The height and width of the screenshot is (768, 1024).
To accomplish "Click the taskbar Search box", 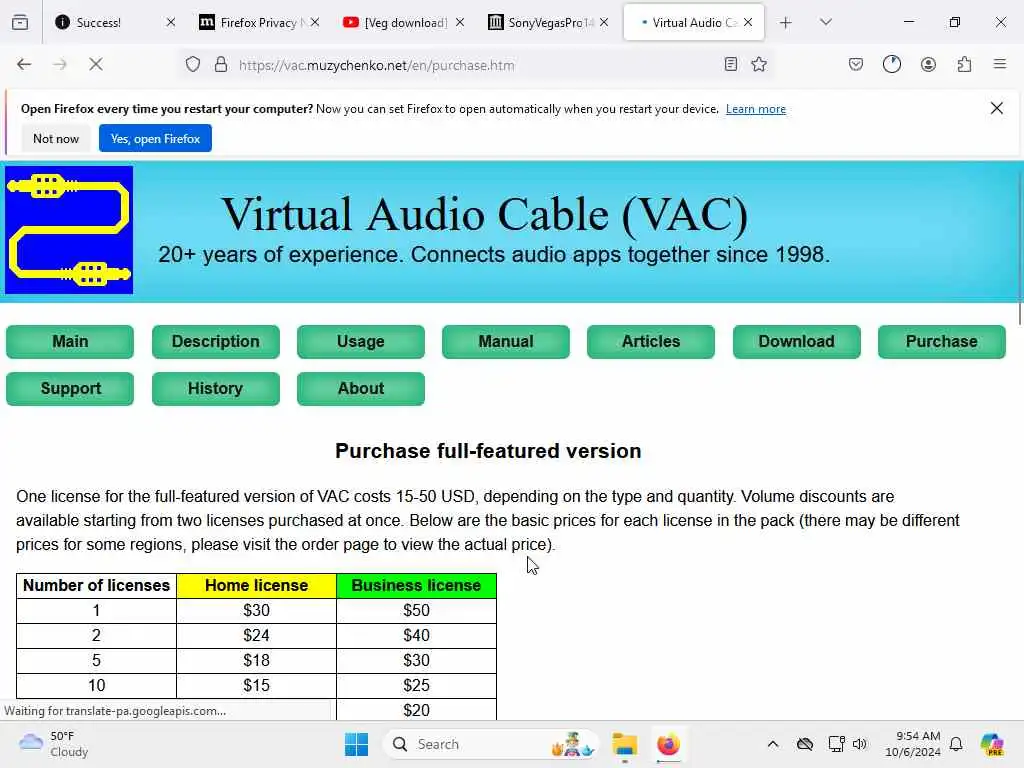I will 490,744.
